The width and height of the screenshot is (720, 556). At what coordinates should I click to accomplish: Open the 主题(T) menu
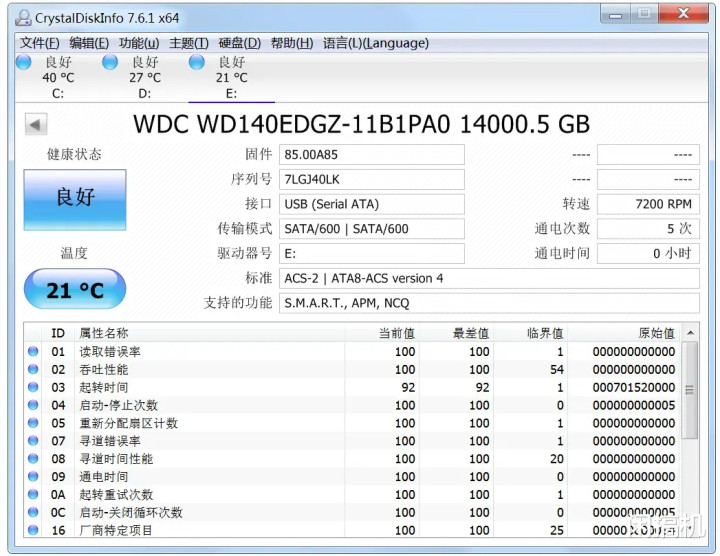tap(188, 43)
